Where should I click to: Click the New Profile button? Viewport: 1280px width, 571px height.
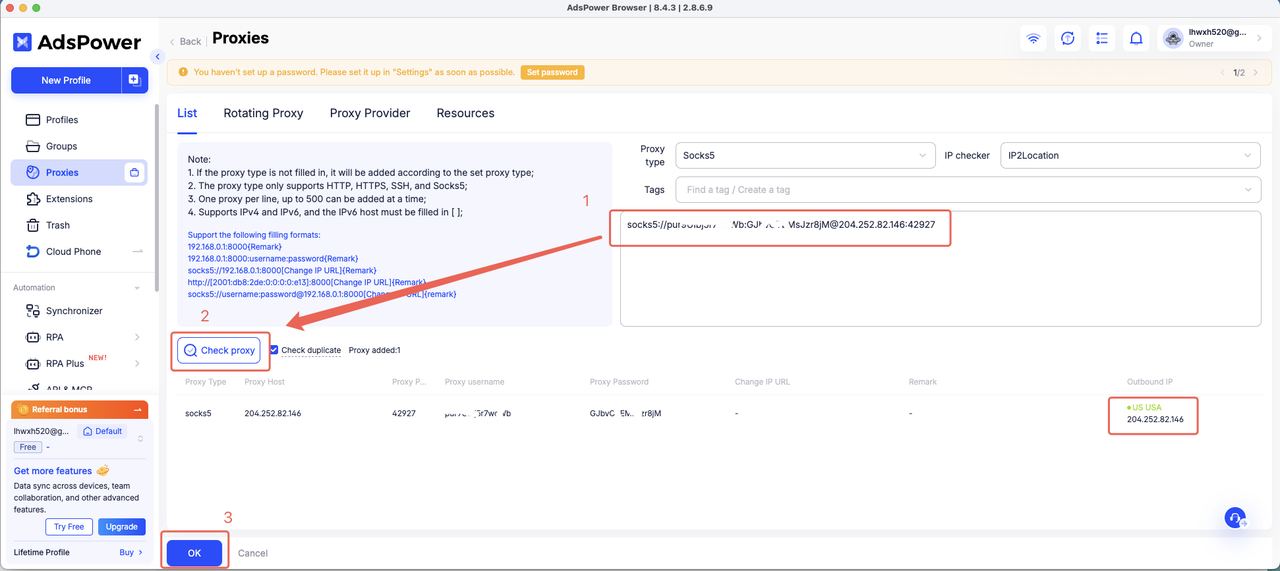66,80
